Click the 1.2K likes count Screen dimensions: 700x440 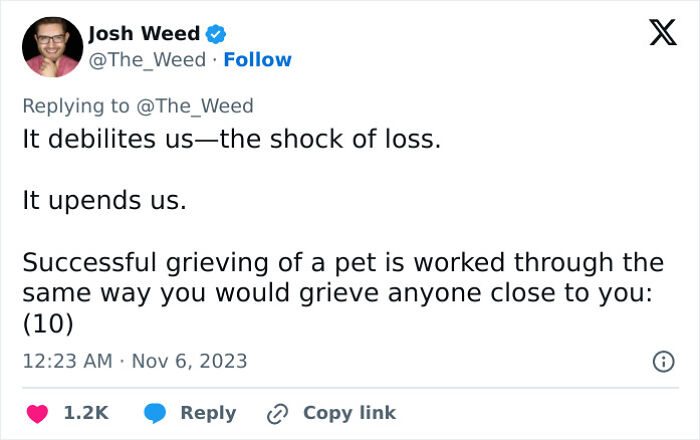point(85,412)
